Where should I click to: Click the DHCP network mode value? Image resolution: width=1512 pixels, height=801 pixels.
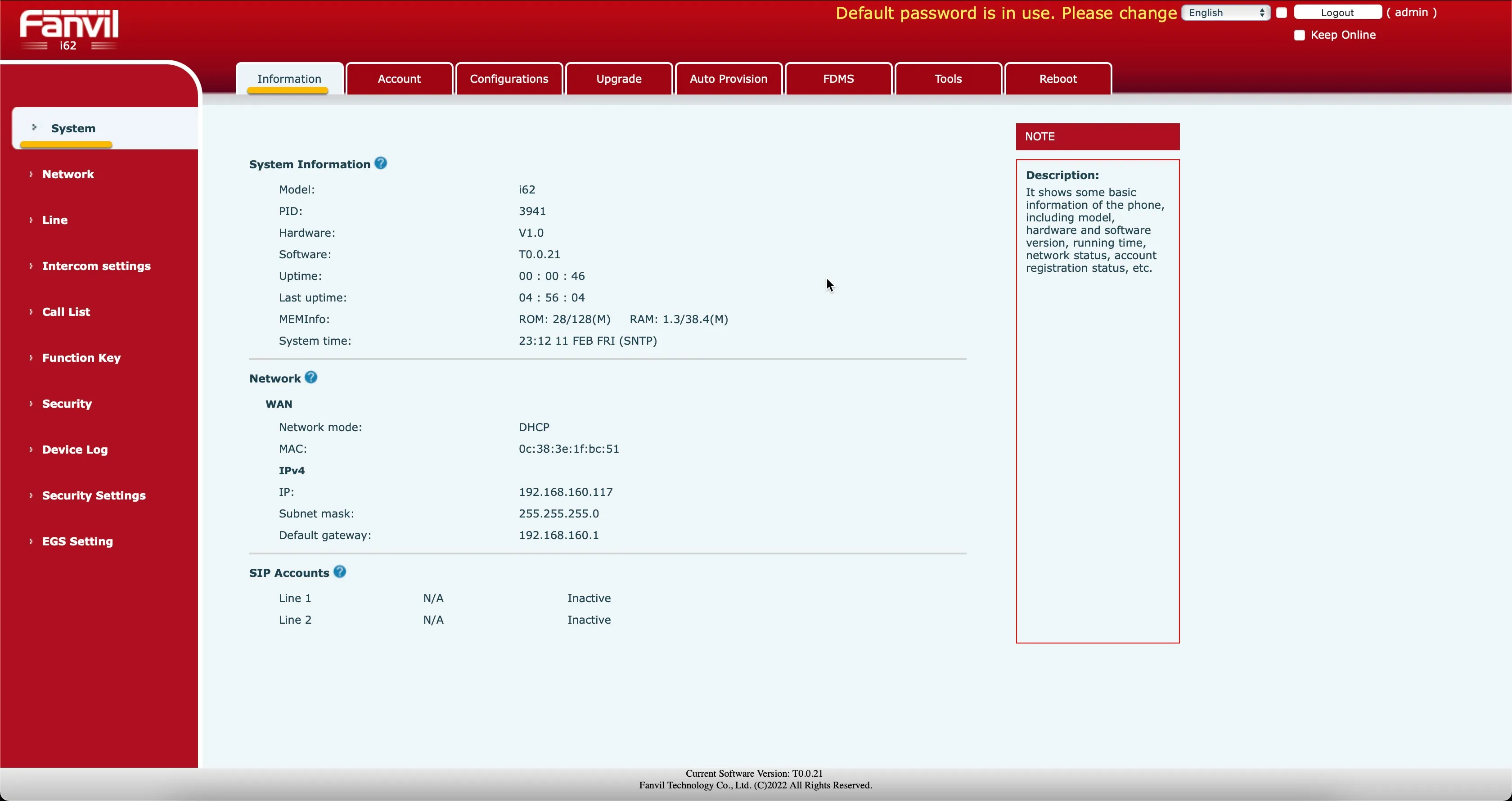point(534,427)
